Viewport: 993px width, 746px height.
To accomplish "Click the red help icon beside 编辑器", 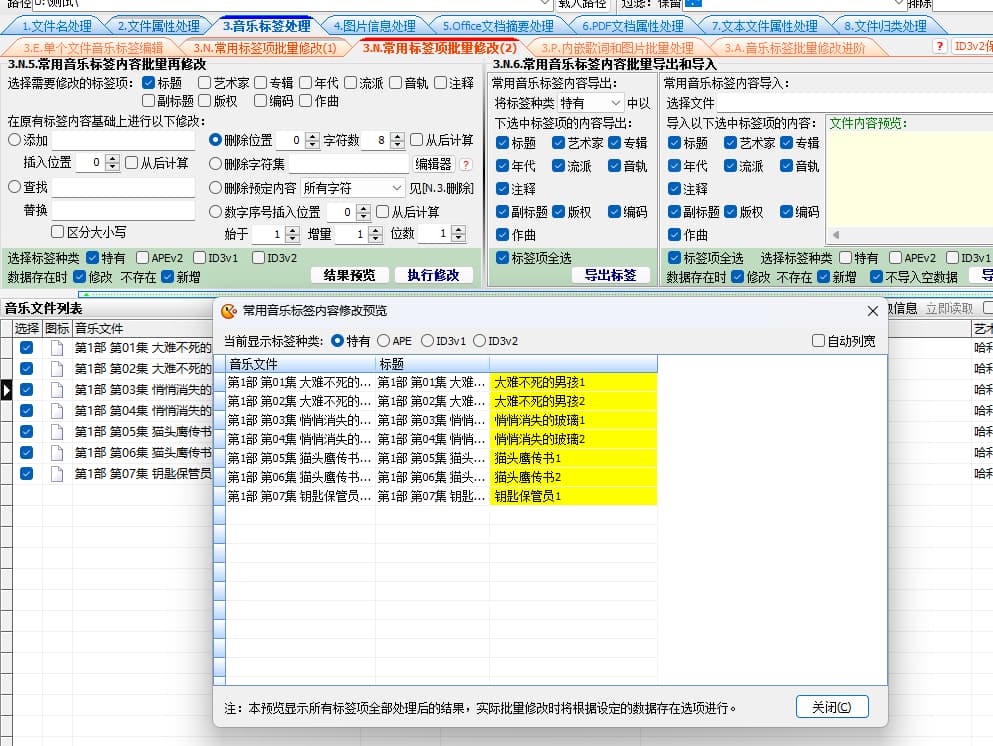I will [x=465, y=164].
